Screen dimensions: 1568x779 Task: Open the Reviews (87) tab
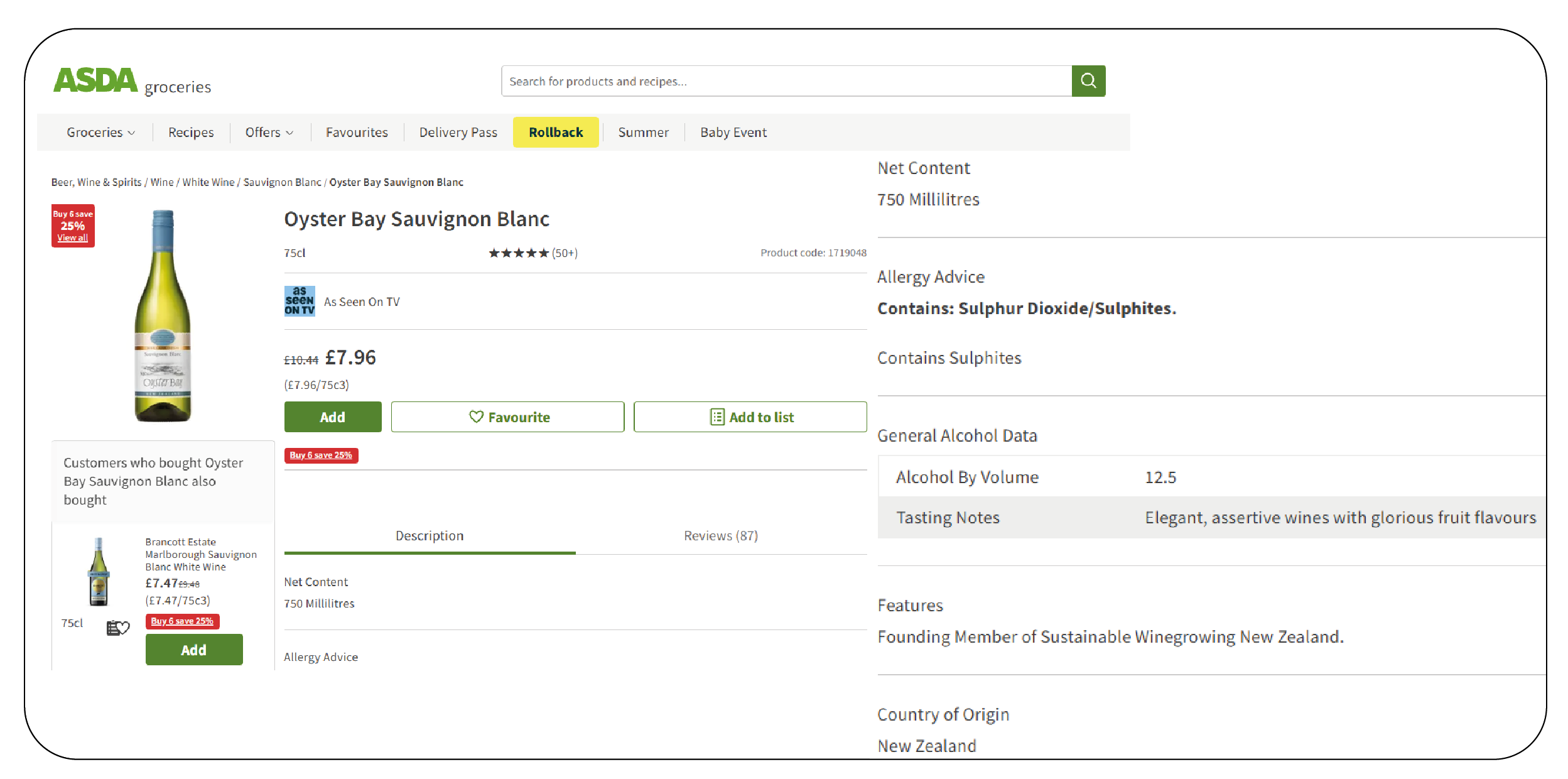pyautogui.click(x=720, y=535)
